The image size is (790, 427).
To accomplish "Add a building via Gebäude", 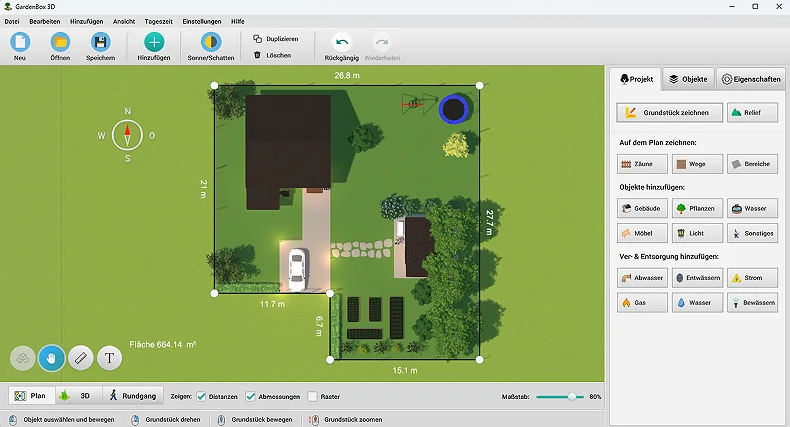I will click(642, 208).
